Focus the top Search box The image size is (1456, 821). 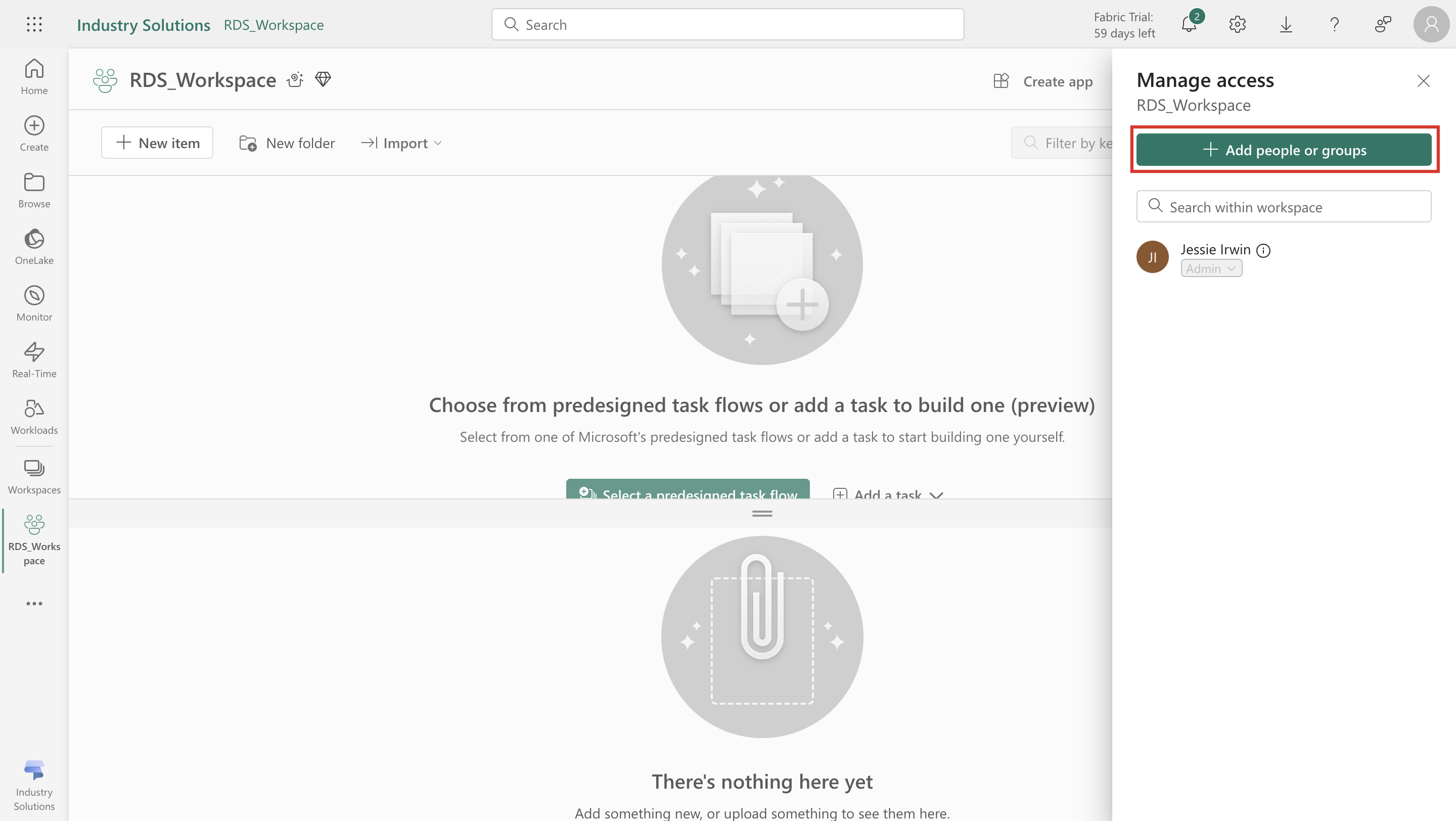(728, 24)
